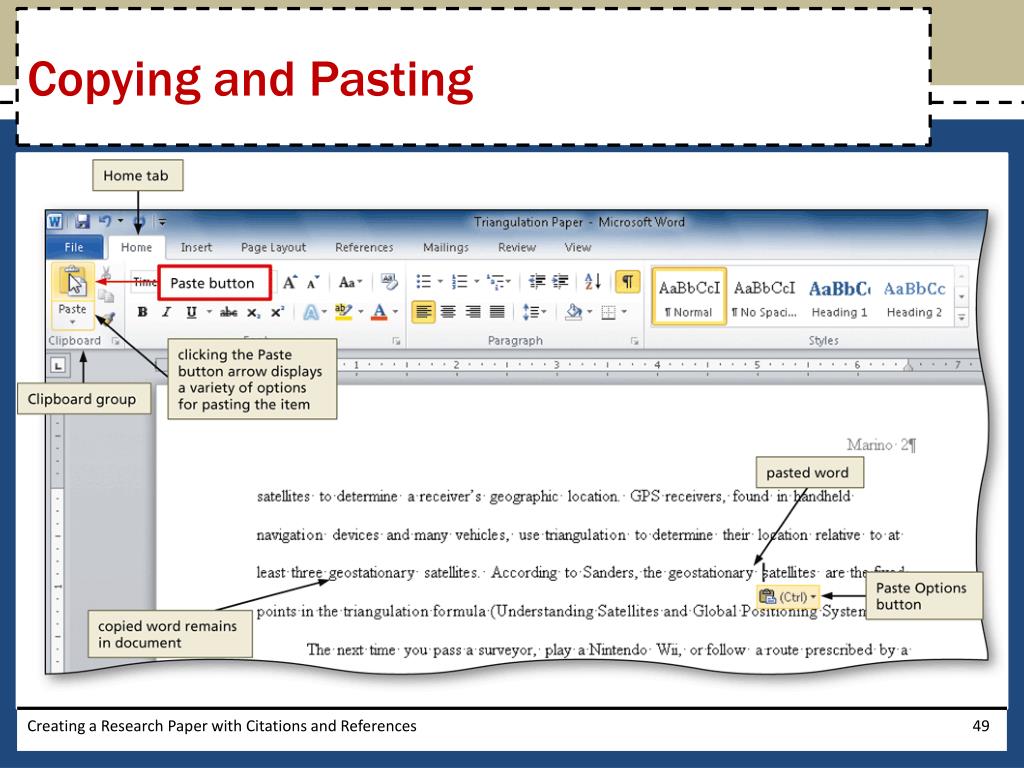Open the Borders dropdown arrow
The image size is (1024, 768).
pyautogui.click(x=624, y=312)
